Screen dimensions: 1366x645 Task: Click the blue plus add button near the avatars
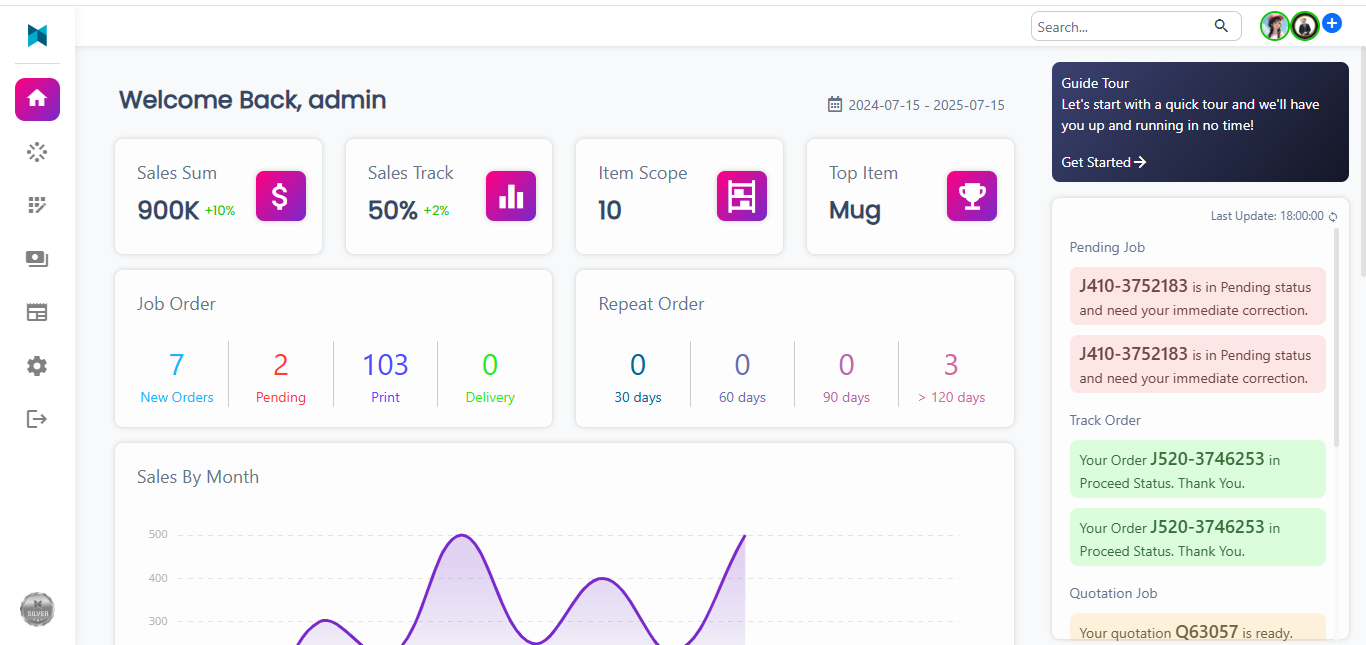(1331, 22)
